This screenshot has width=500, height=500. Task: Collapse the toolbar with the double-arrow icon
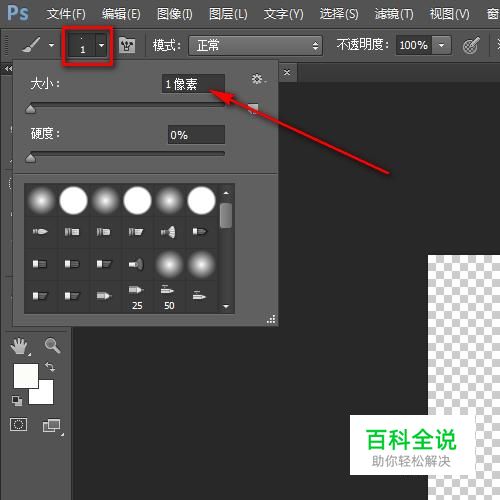8,69
